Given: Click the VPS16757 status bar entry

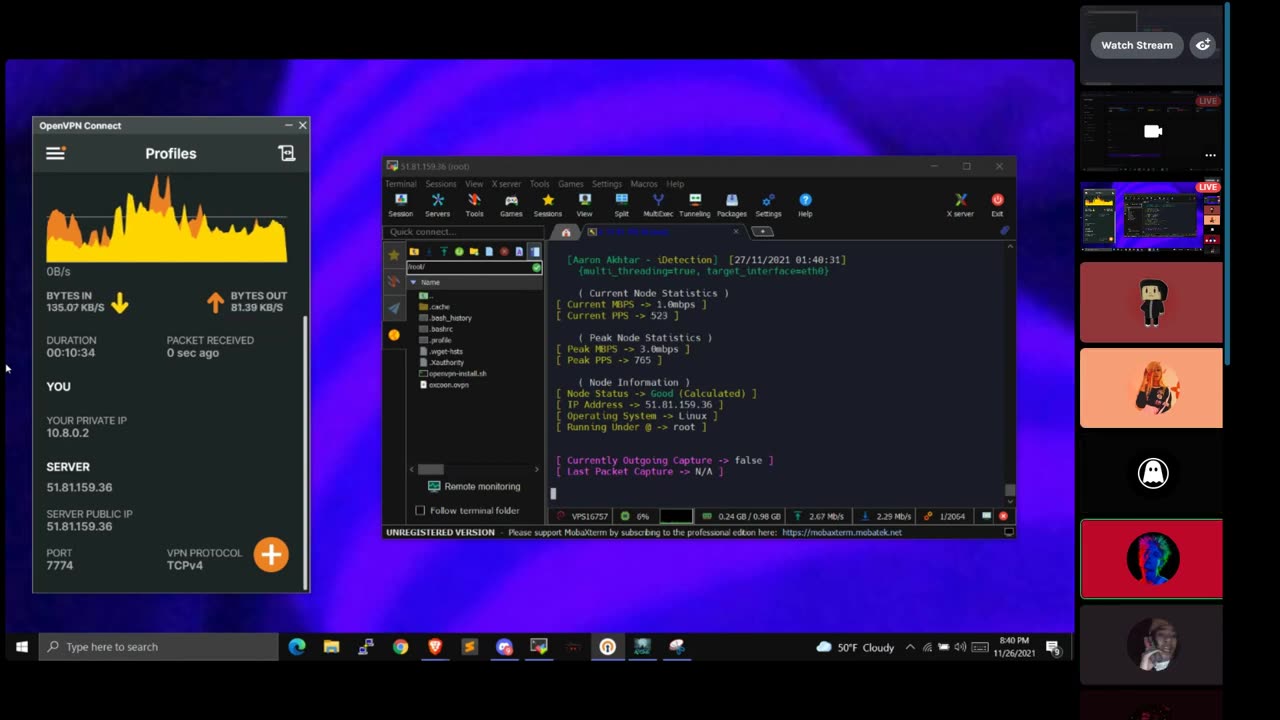Looking at the screenshot, I should click(582, 516).
